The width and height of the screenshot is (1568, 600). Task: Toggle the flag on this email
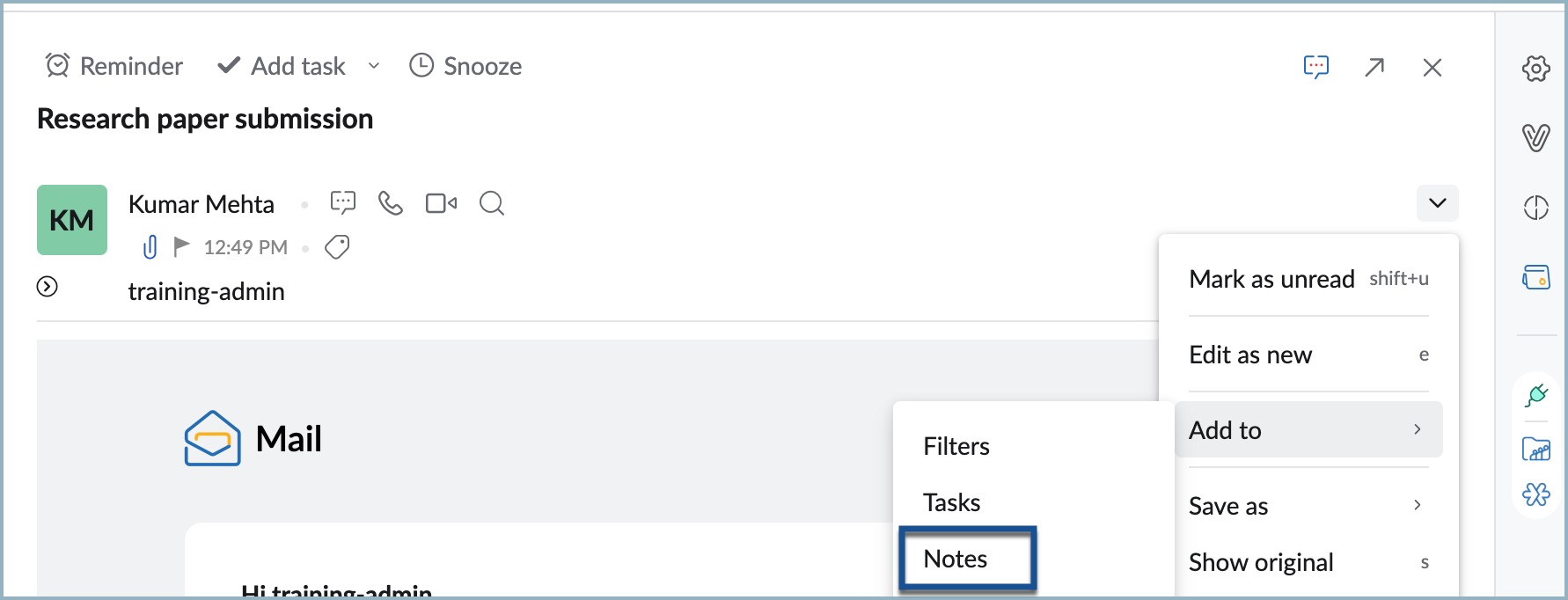point(181,247)
